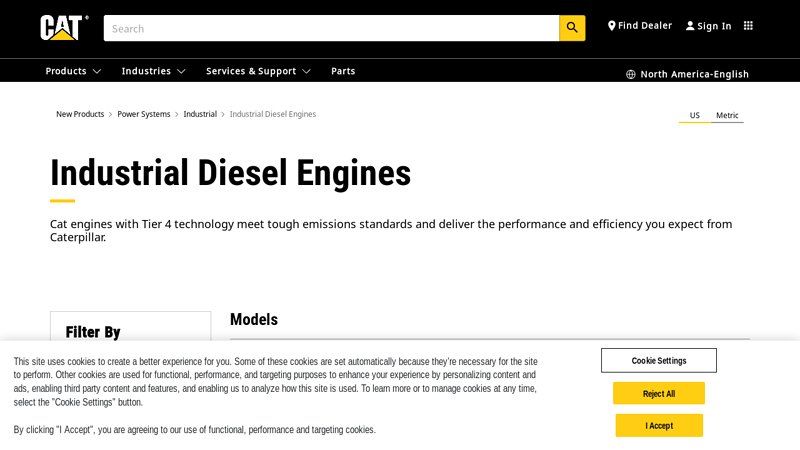
Task: Reject all cookies
Action: (x=659, y=394)
